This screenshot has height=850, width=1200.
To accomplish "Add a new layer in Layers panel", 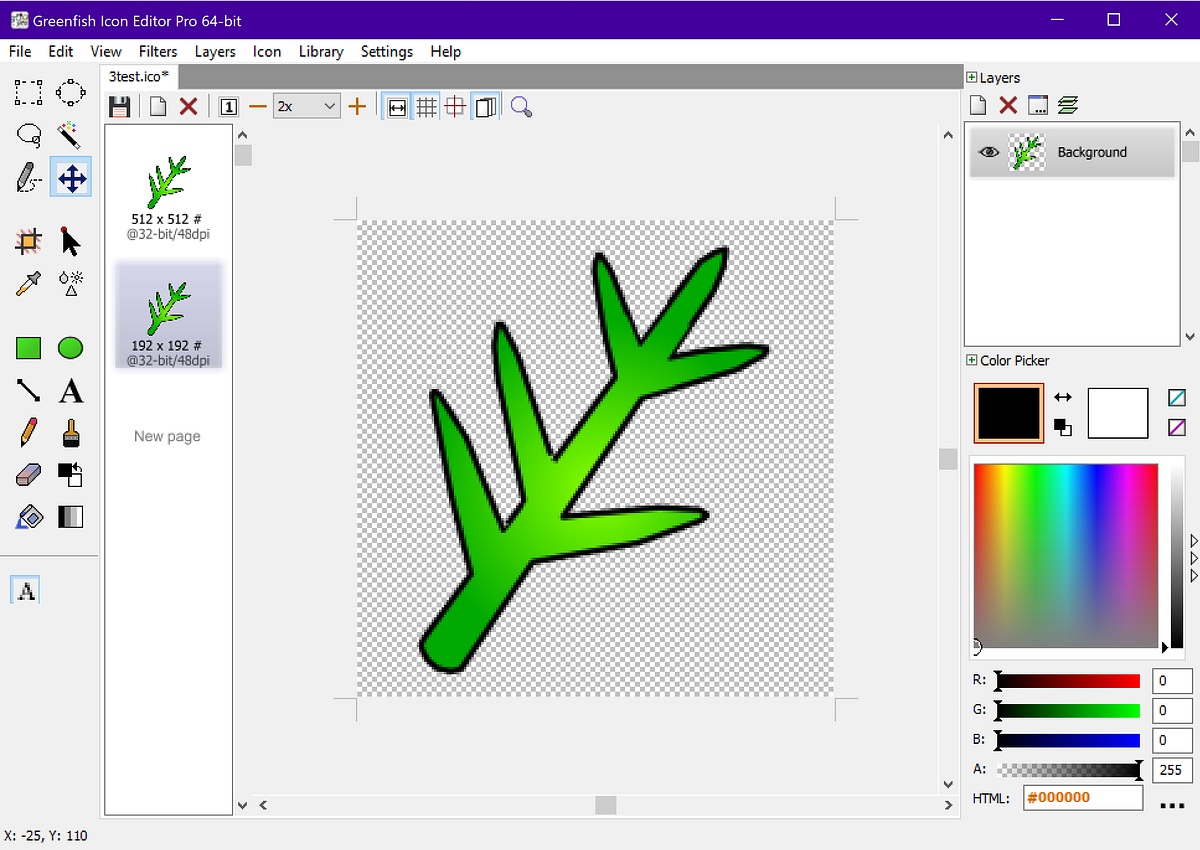I will click(x=978, y=104).
